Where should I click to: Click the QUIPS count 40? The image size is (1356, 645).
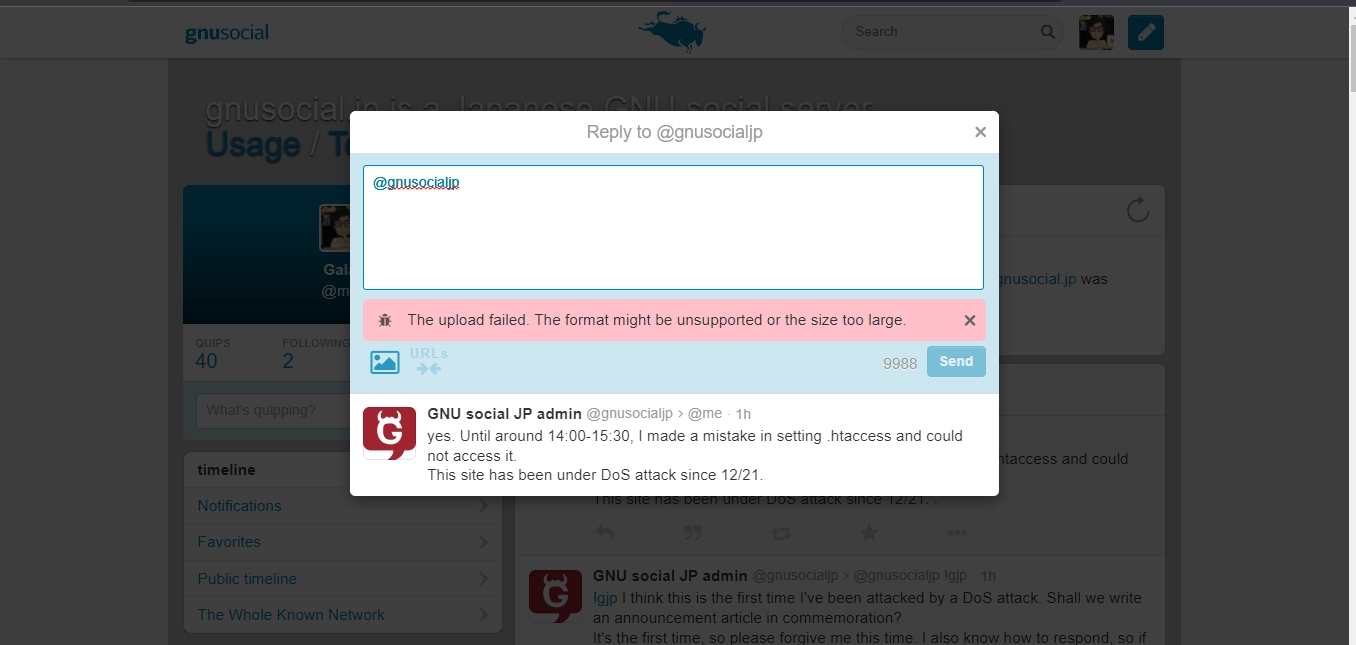(x=206, y=361)
